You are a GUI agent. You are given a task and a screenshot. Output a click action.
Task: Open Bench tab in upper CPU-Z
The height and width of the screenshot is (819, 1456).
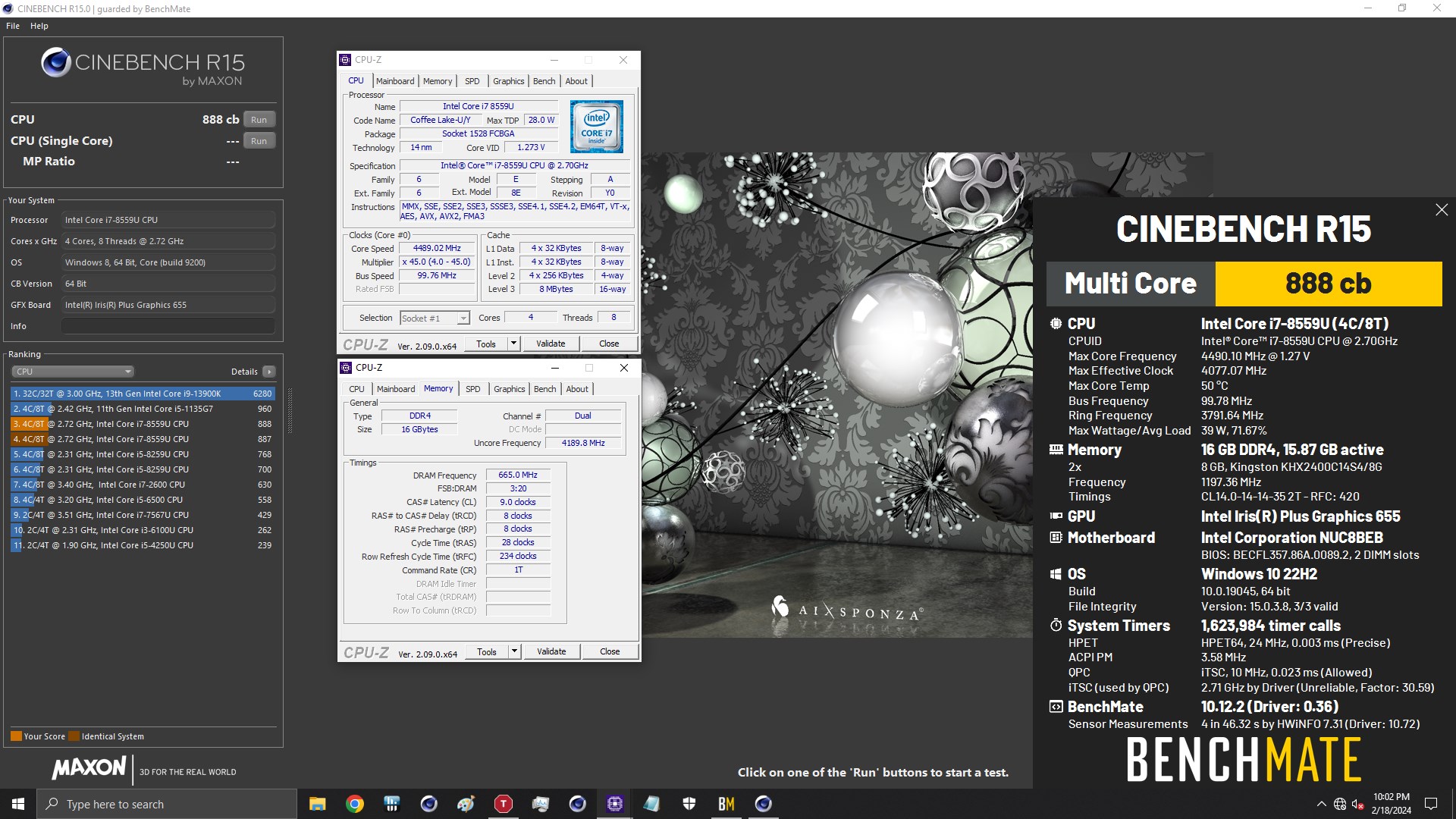coord(544,81)
